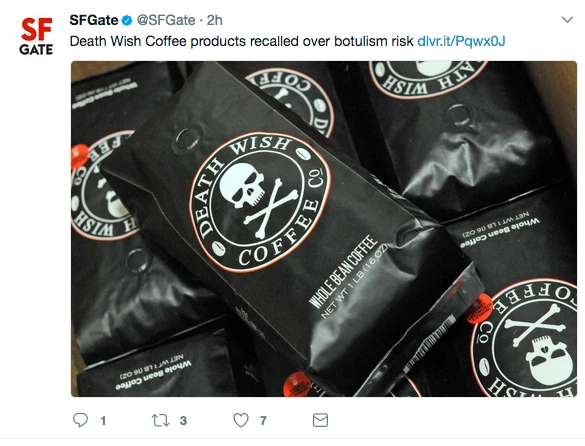585x446 pixels.
Task: Like the tweet with the heart icon
Action: [x=241, y=420]
